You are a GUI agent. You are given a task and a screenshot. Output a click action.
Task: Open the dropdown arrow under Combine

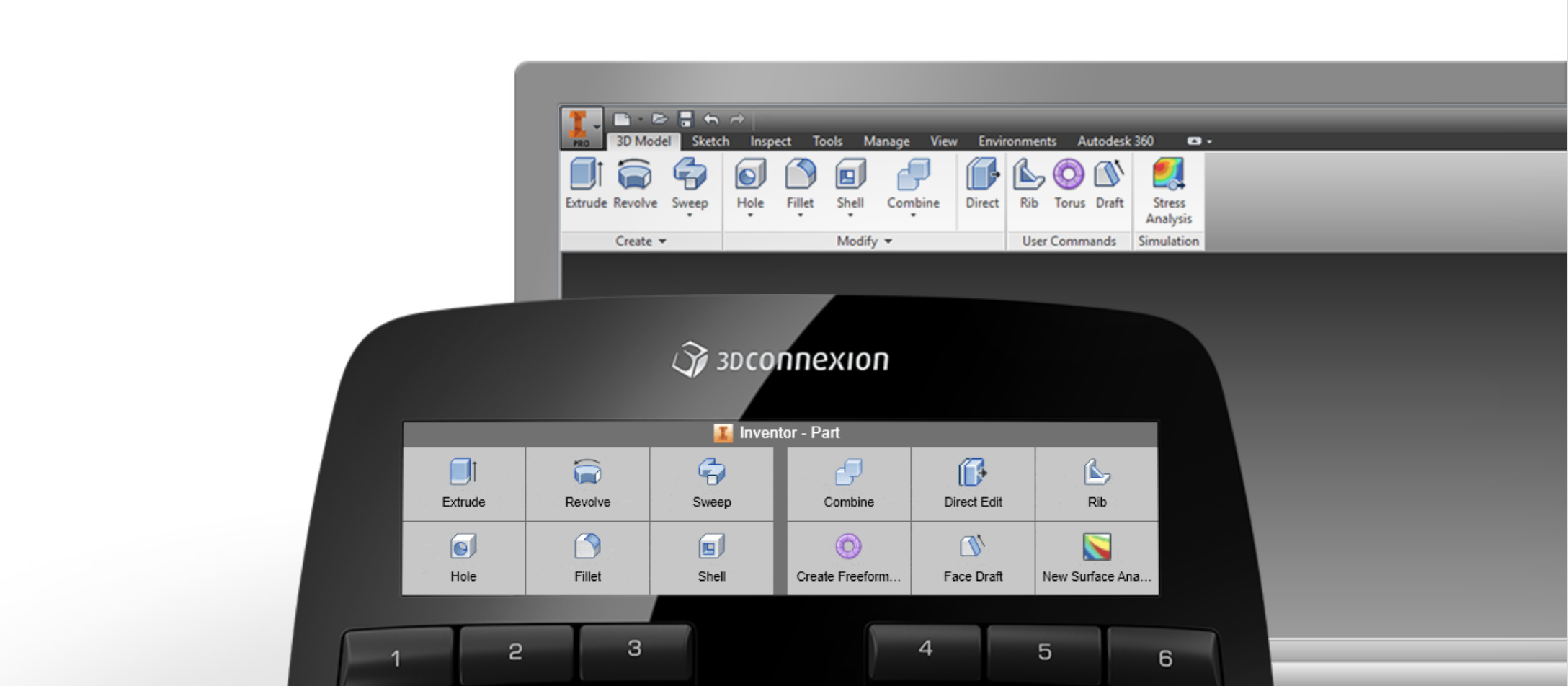click(913, 215)
